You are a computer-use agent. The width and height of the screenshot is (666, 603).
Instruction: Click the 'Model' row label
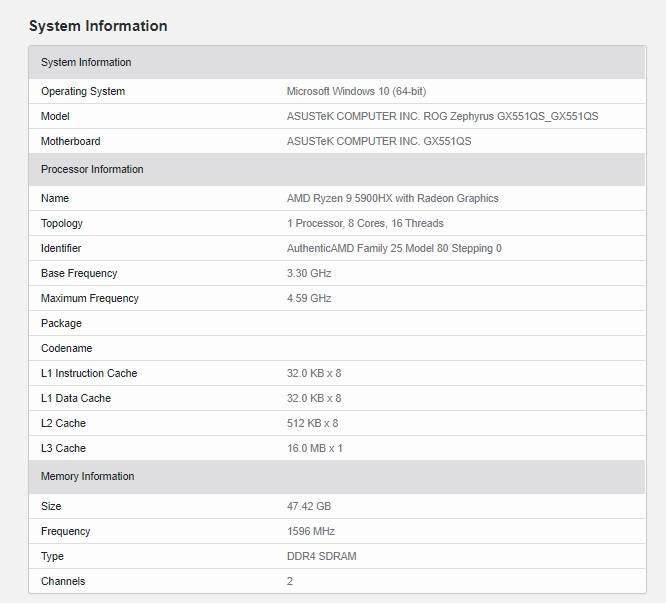point(55,116)
